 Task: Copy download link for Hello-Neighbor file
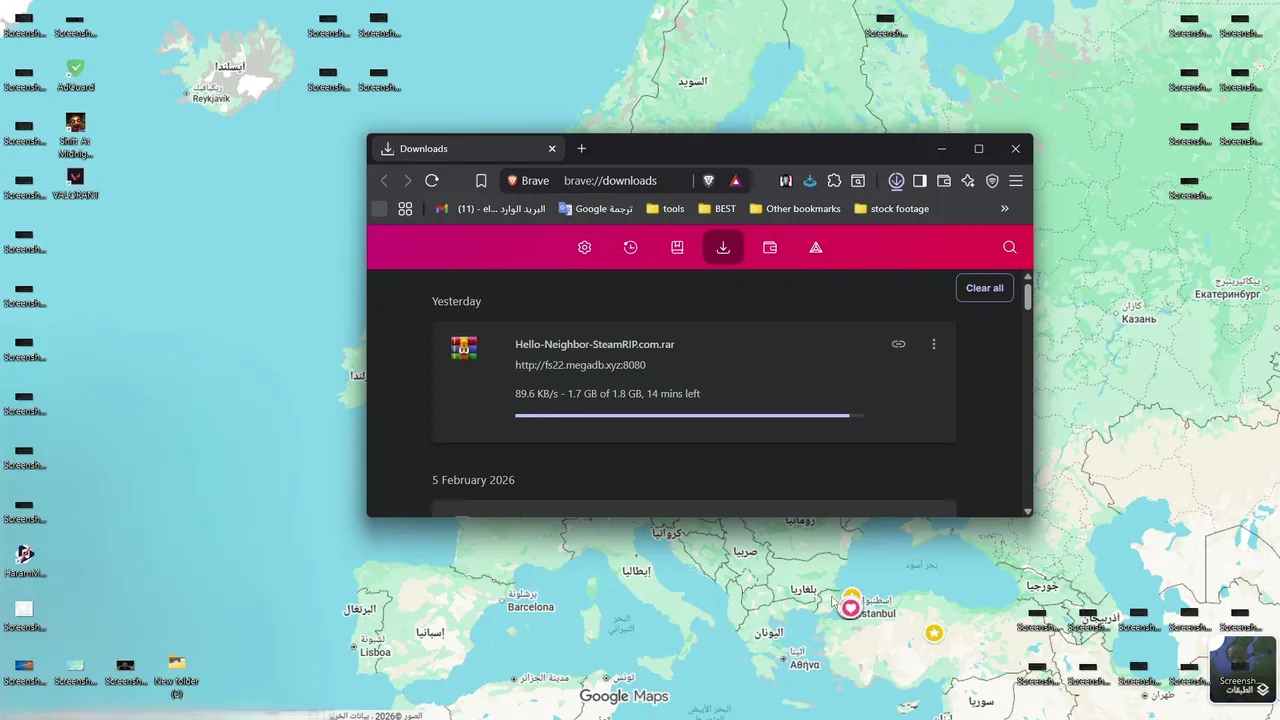click(898, 344)
